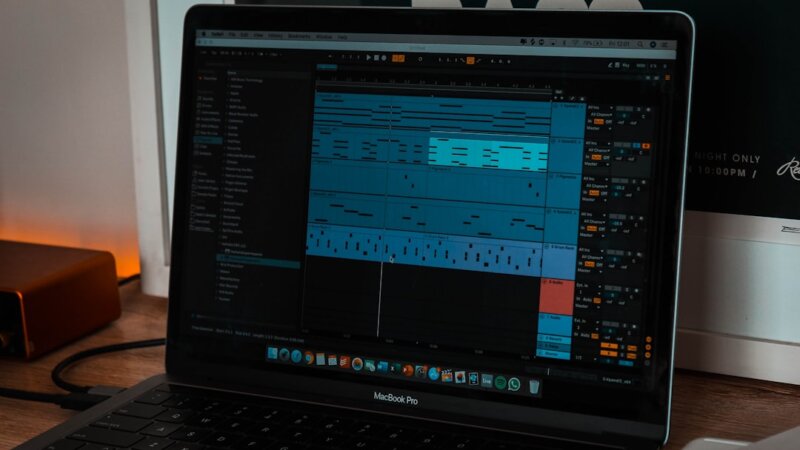Open seventh track Ext. In input dropdown
The height and width of the screenshot is (450, 800).
pos(586,321)
